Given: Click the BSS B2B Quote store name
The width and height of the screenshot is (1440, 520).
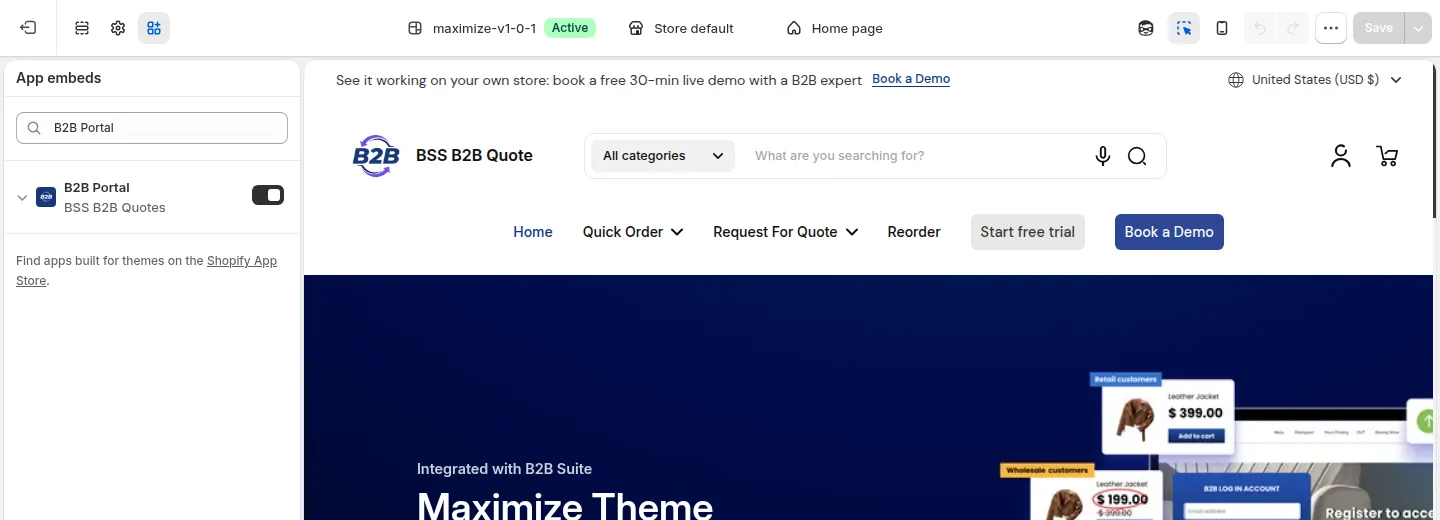Looking at the screenshot, I should pos(474,156).
